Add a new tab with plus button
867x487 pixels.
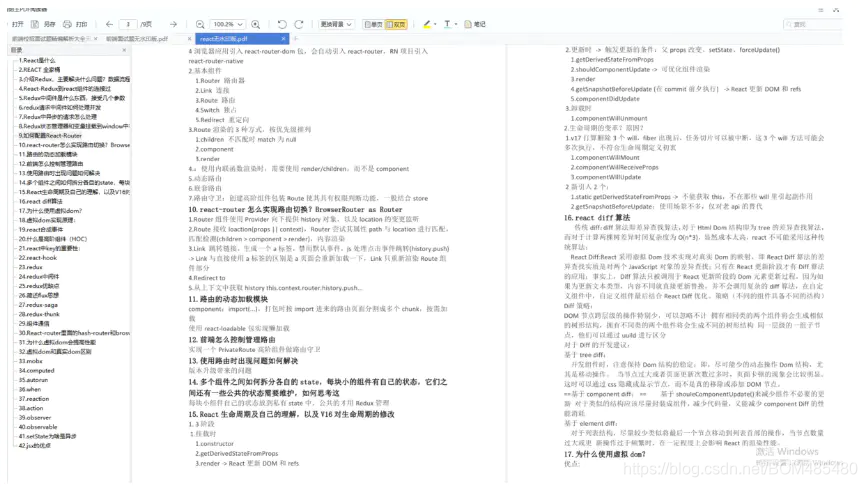coord(296,39)
